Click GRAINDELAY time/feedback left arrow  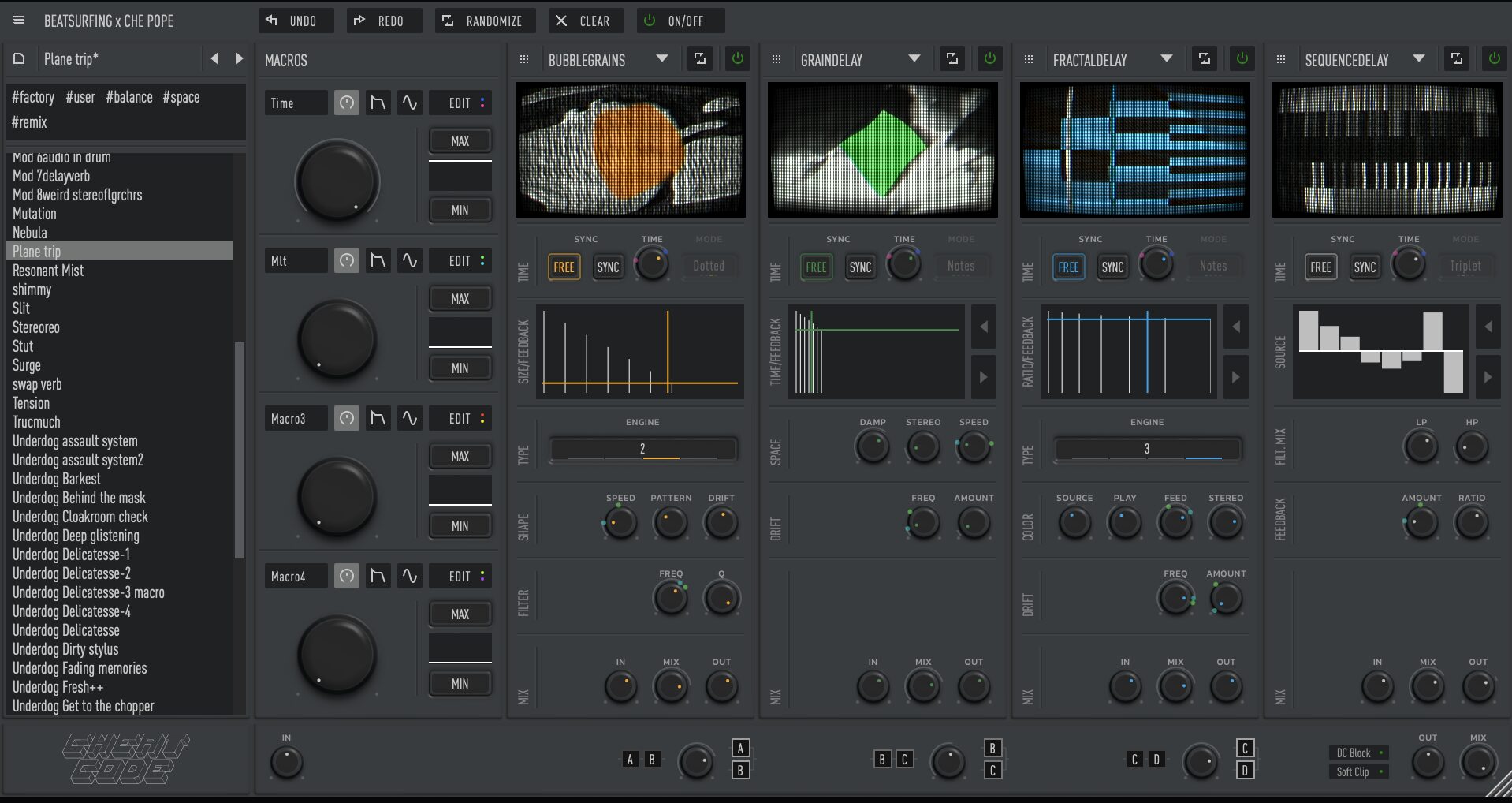(x=984, y=327)
